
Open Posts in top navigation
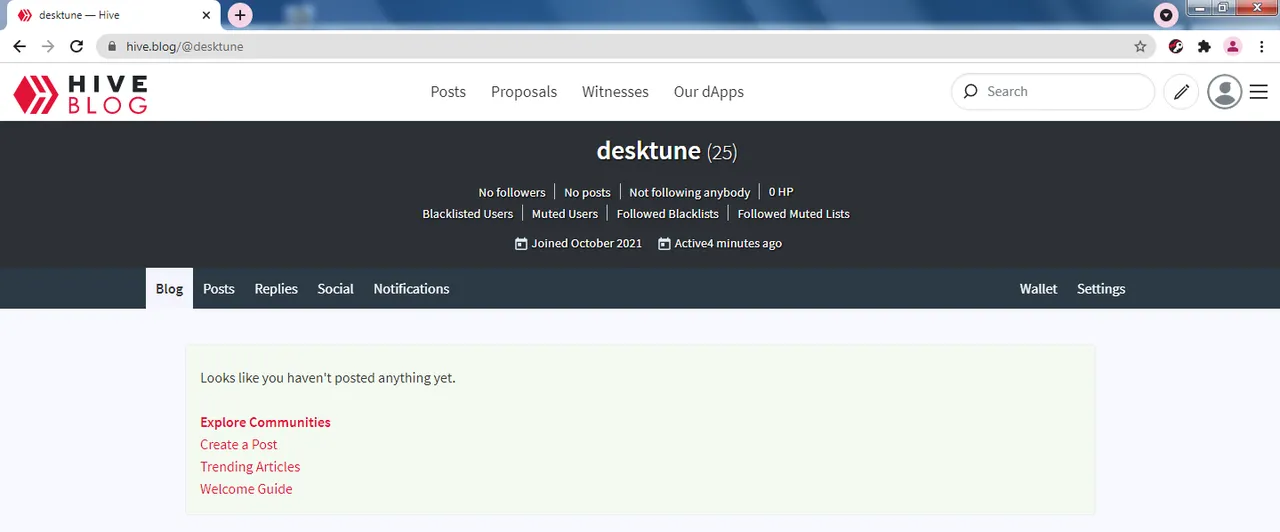tap(448, 91)
